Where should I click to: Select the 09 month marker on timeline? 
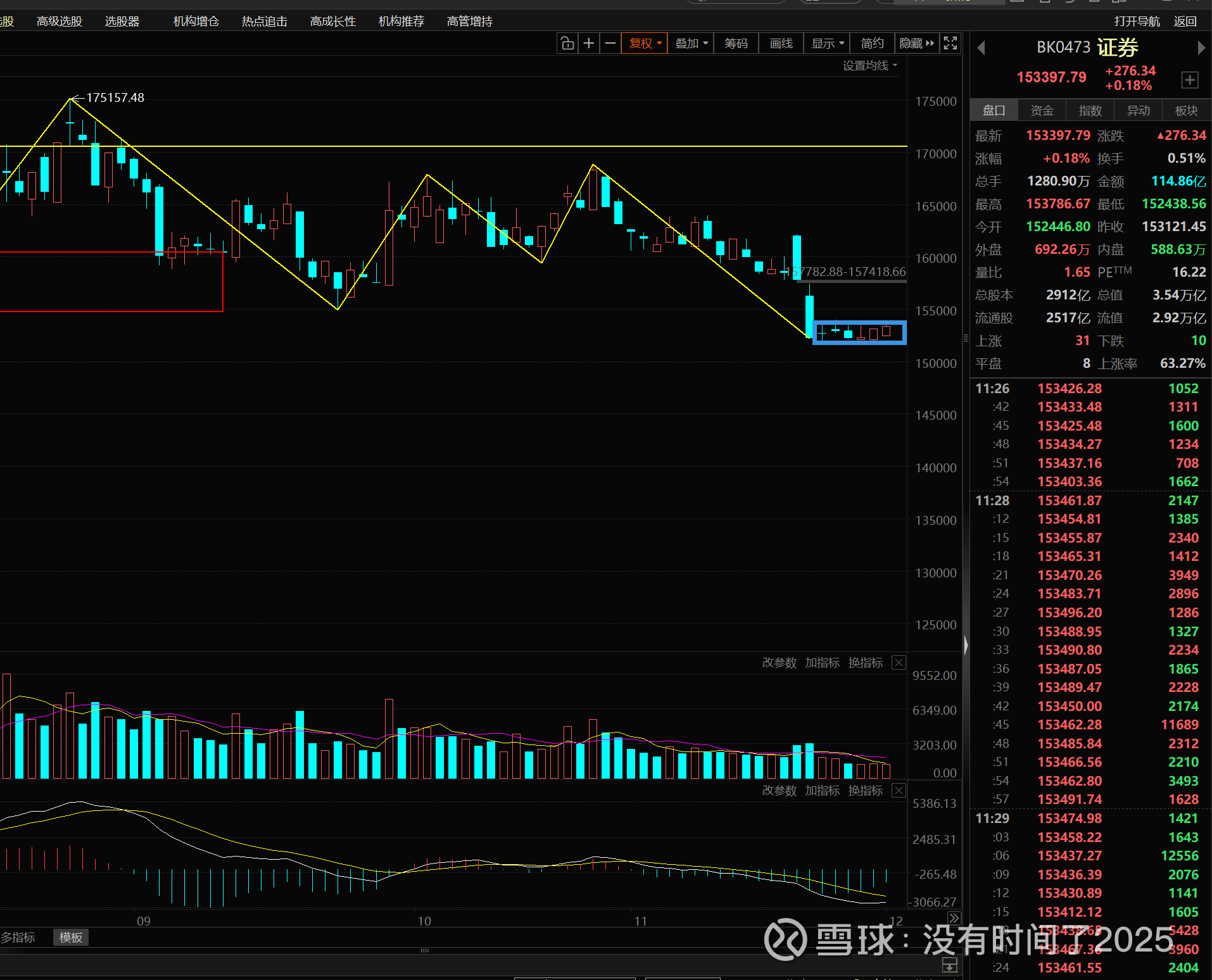(144, 921)
